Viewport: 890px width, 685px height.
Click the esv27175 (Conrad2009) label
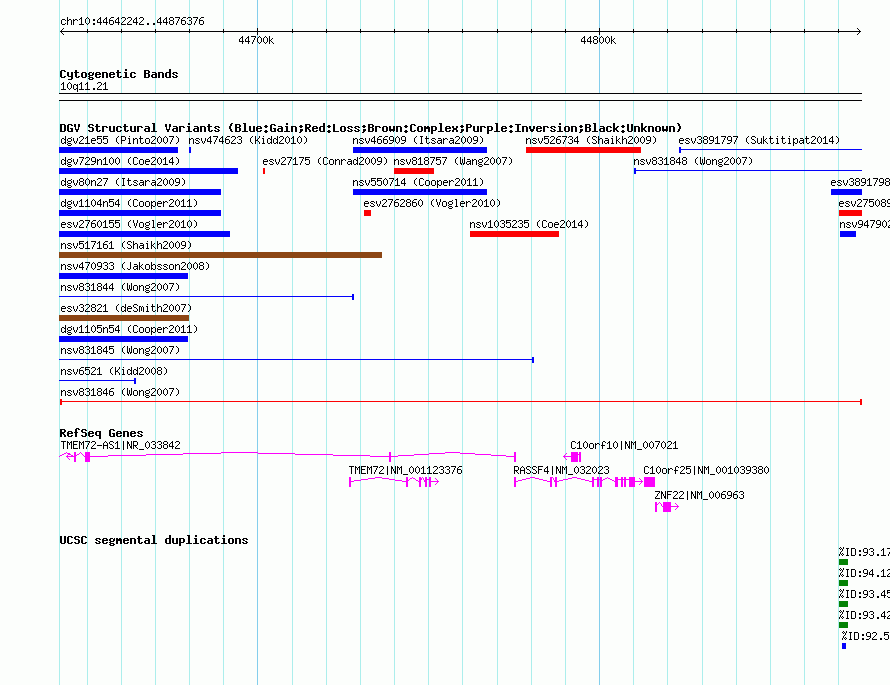tap(325, 161)
